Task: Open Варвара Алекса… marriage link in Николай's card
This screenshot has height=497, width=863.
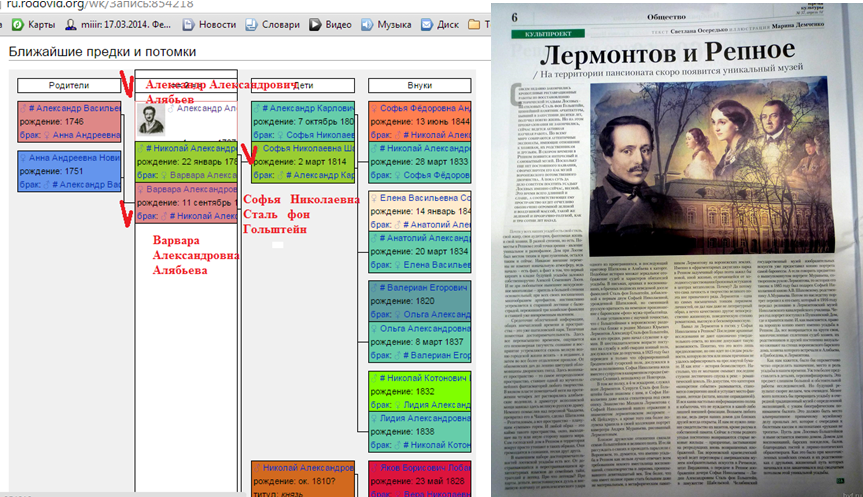Action: pos(203,175)
